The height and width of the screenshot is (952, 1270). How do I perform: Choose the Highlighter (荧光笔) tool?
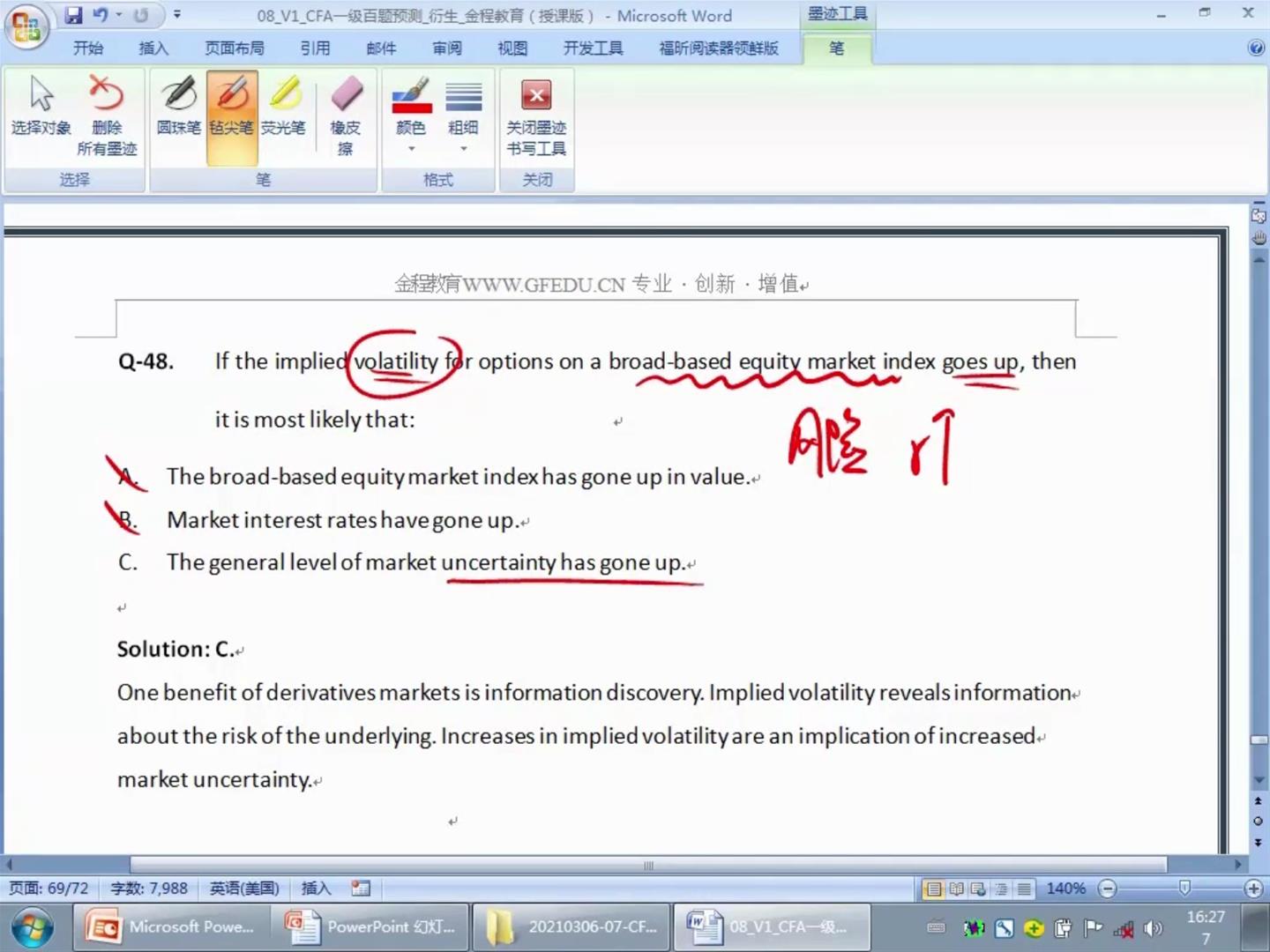[x=283, y=108]
